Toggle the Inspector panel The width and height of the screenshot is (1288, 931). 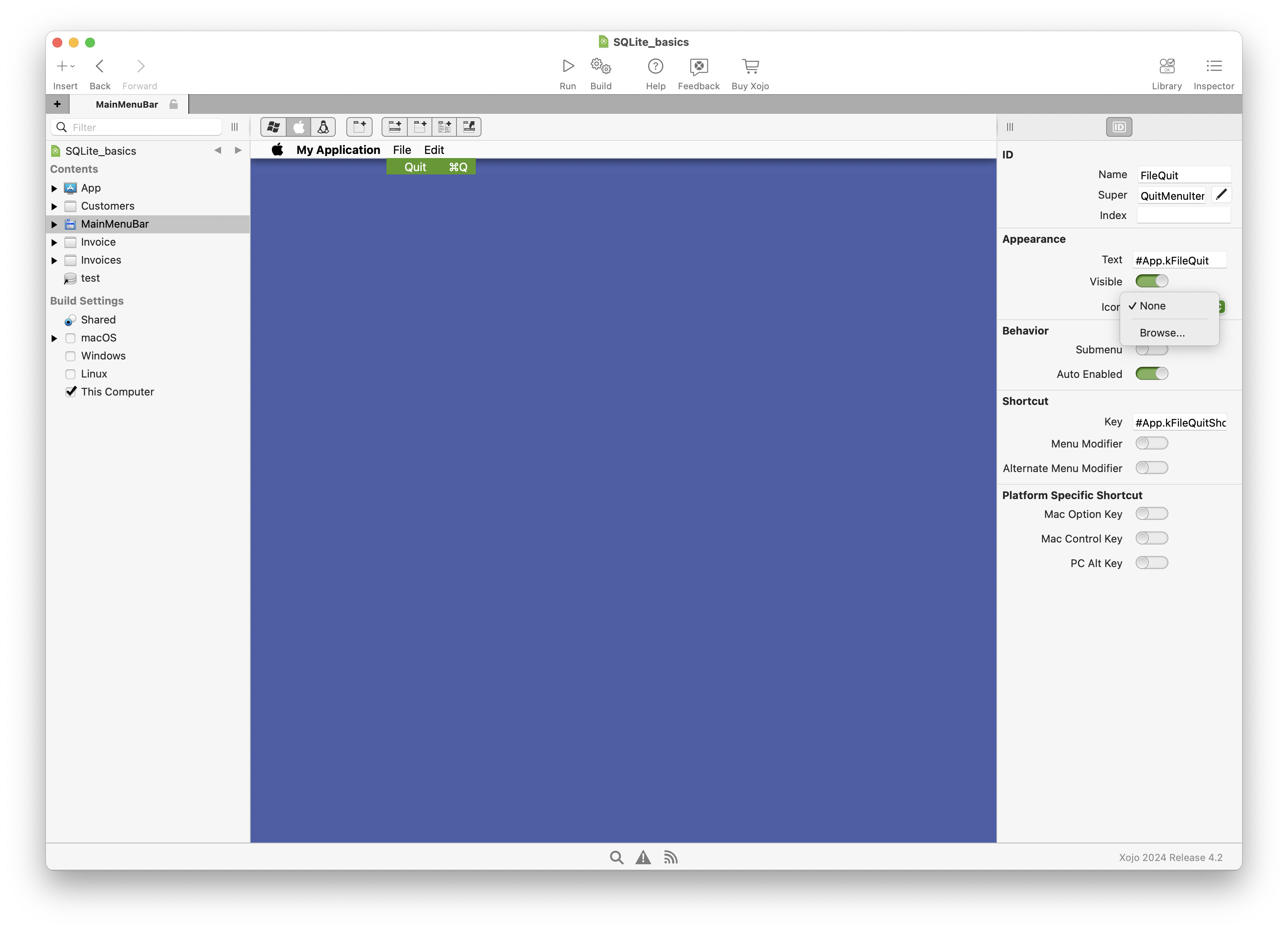1213,66
